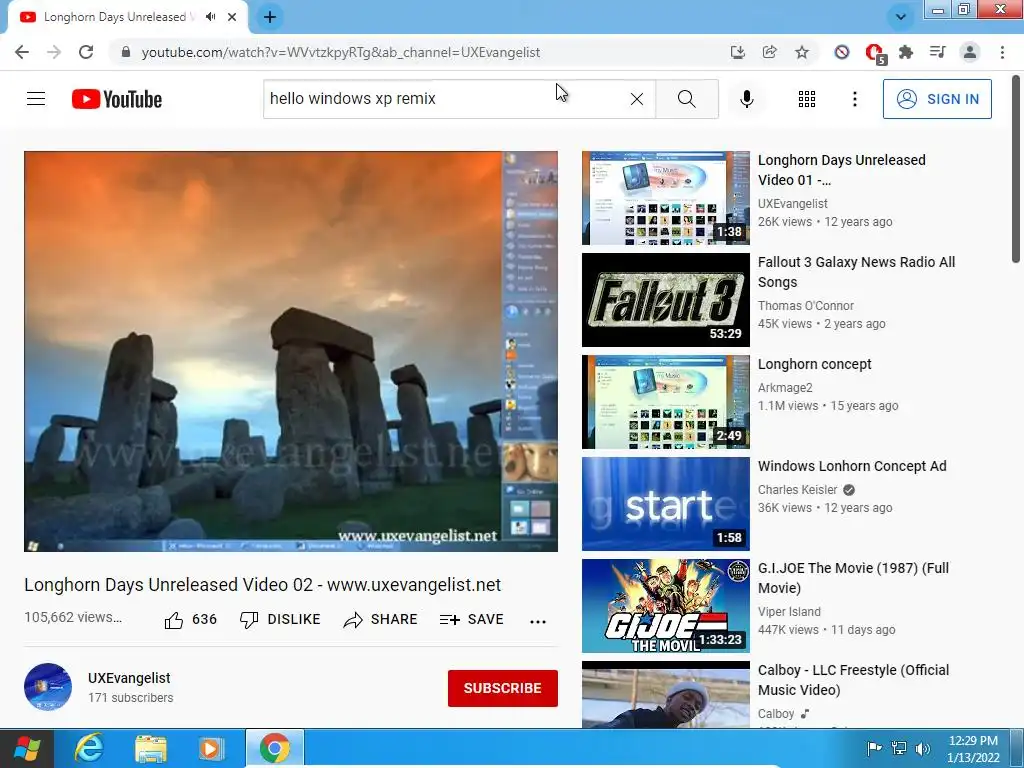Image resolution: width=1024 pixels, height=768 pixels.
Task: Dislike the video
Action: [280, 620]
